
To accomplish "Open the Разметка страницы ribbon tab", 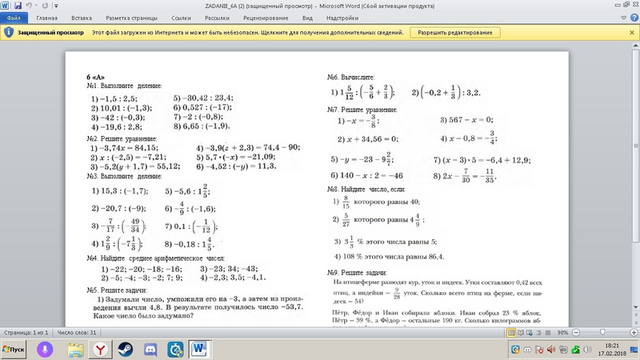I will click(x=131, y=18).
